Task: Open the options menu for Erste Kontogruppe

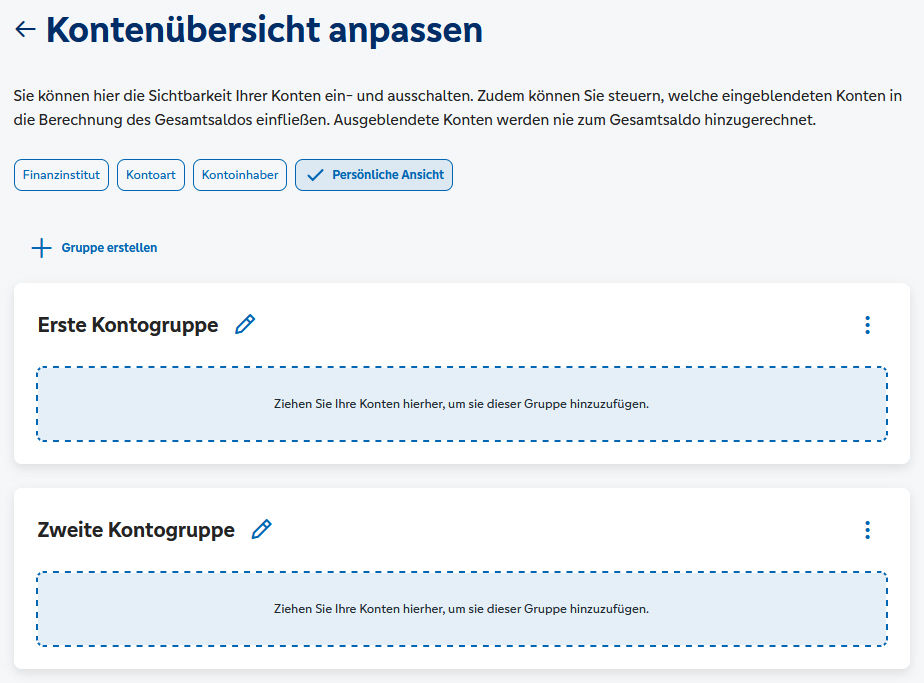Action: click(x=867, y=325)
